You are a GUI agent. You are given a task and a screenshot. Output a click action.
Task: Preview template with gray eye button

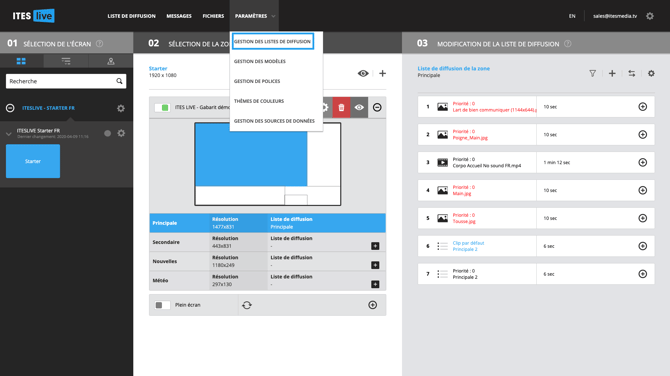tap(359, 107)
